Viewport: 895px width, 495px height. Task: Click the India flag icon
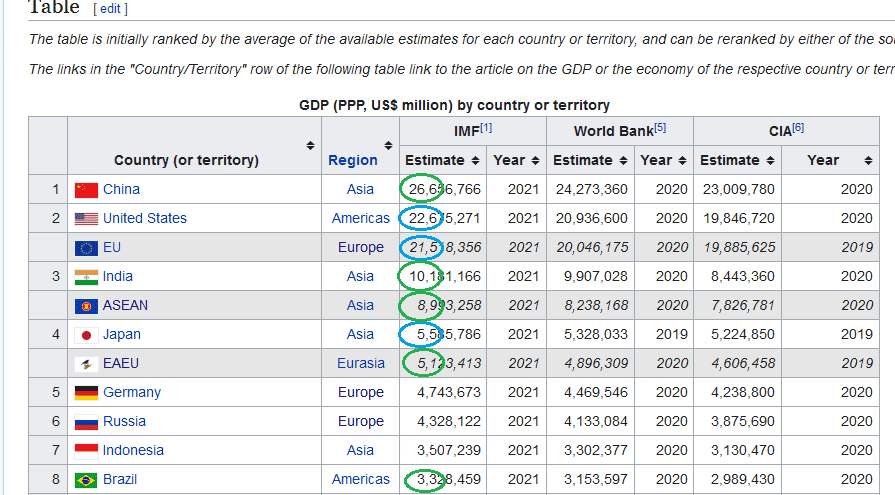click(x=86, y=277)
